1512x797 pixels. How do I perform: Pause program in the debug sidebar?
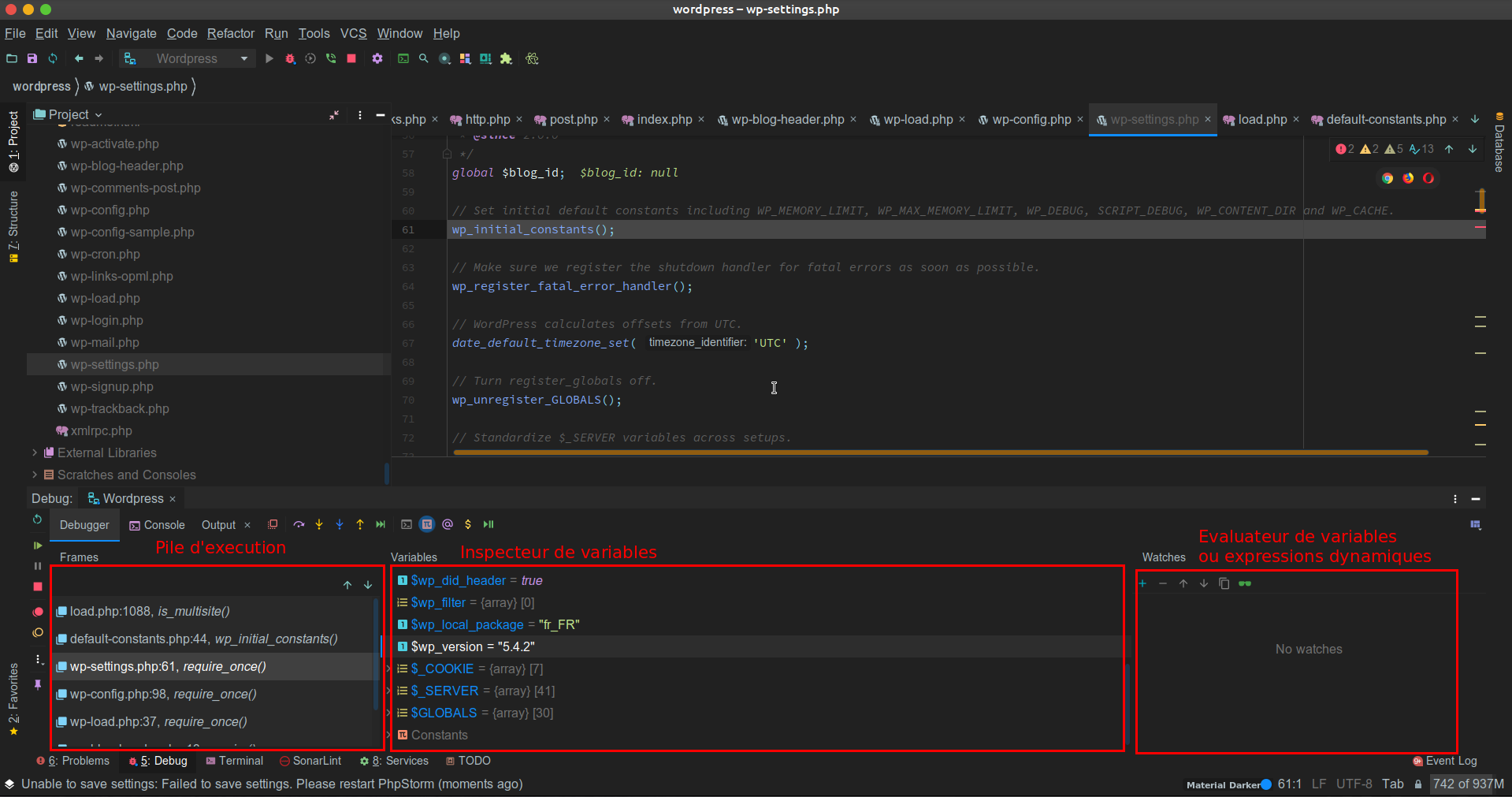pos(37,566)
